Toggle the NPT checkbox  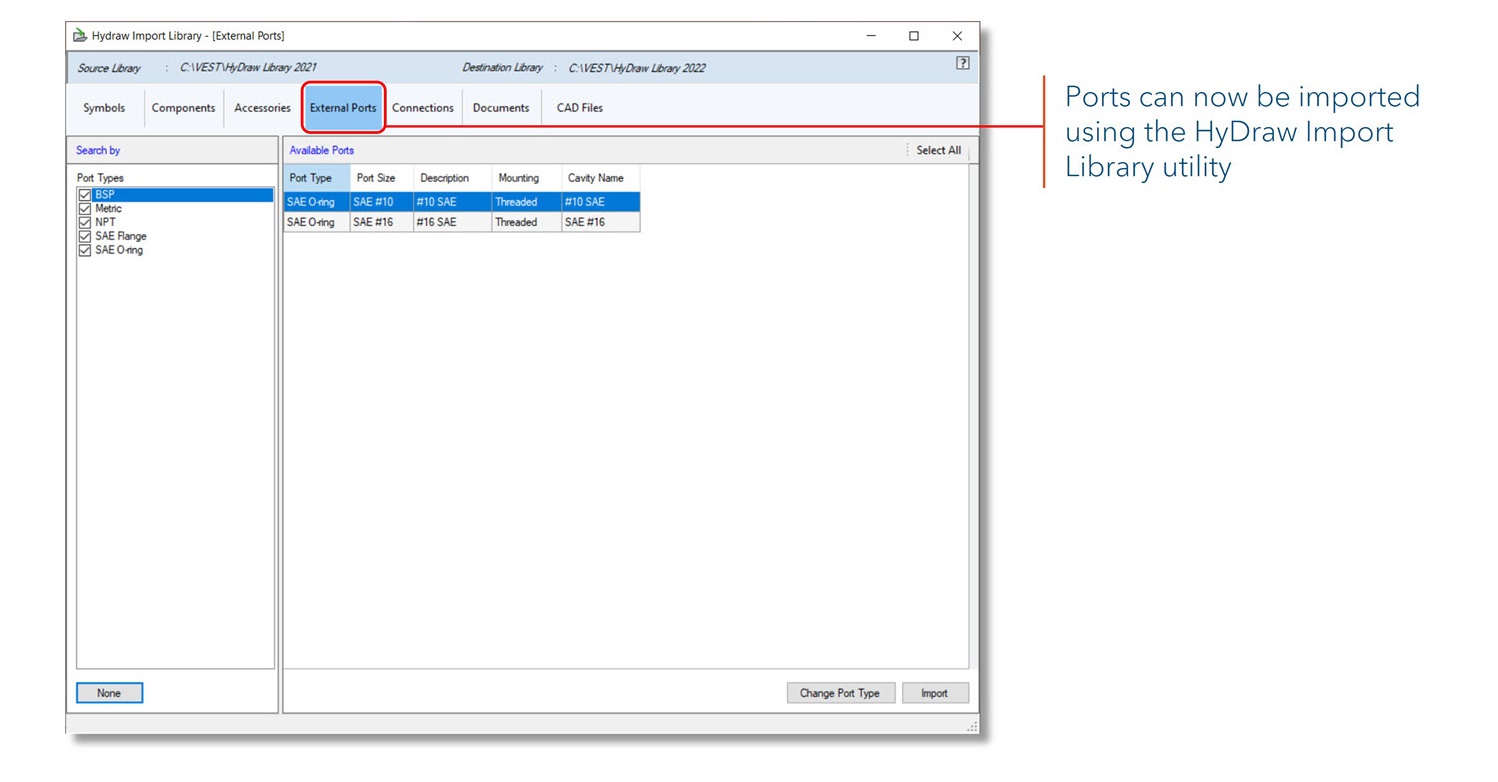tap(85, 223)
